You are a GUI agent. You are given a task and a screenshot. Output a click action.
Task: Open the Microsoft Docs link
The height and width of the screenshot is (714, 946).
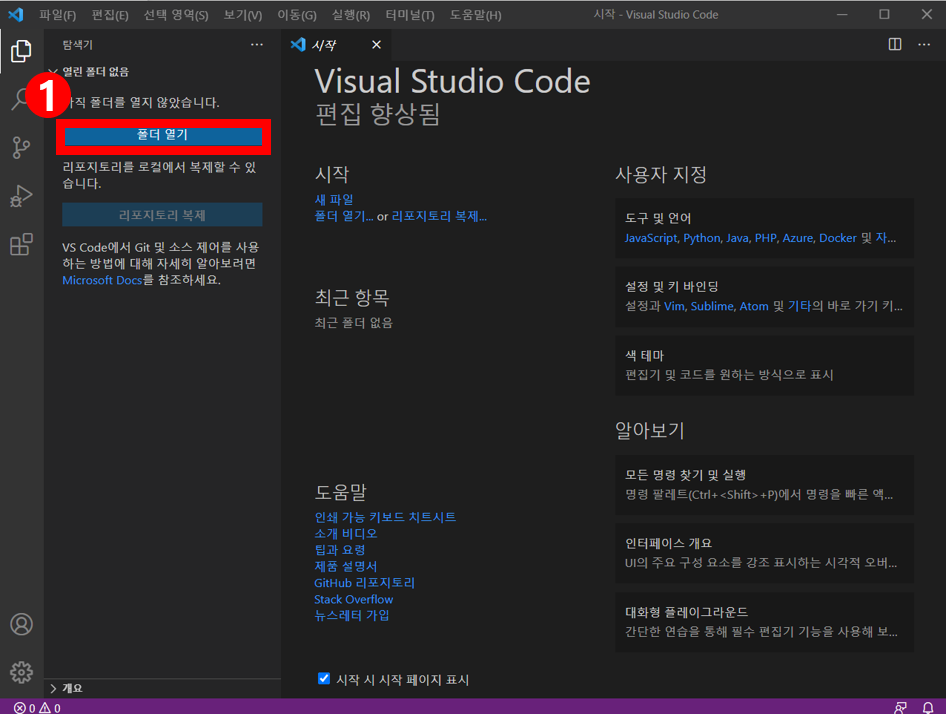click(x=102, y=280)
